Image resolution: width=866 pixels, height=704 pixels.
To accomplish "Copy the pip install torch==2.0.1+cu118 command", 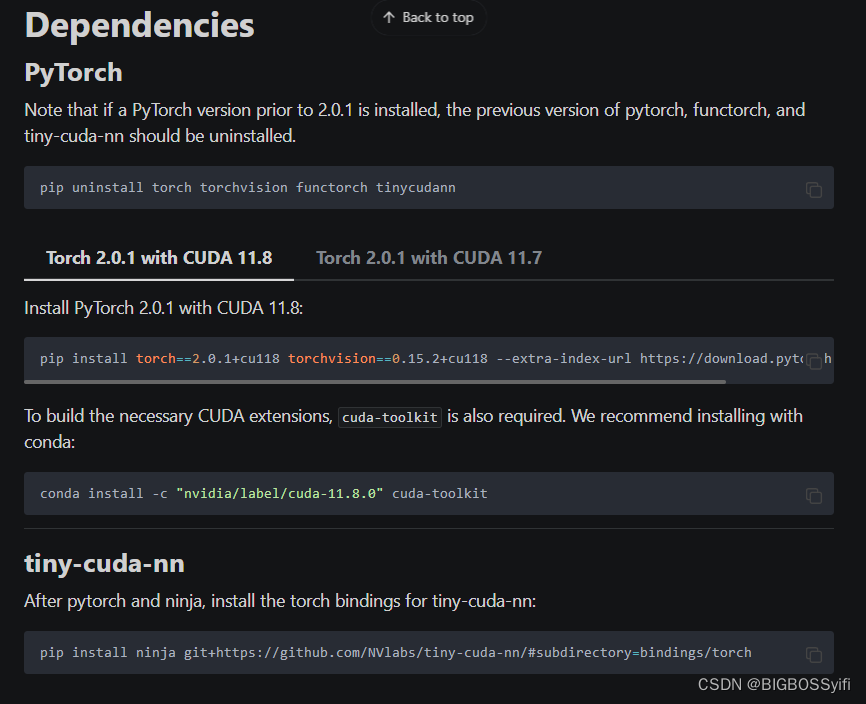I will point(814,361).
